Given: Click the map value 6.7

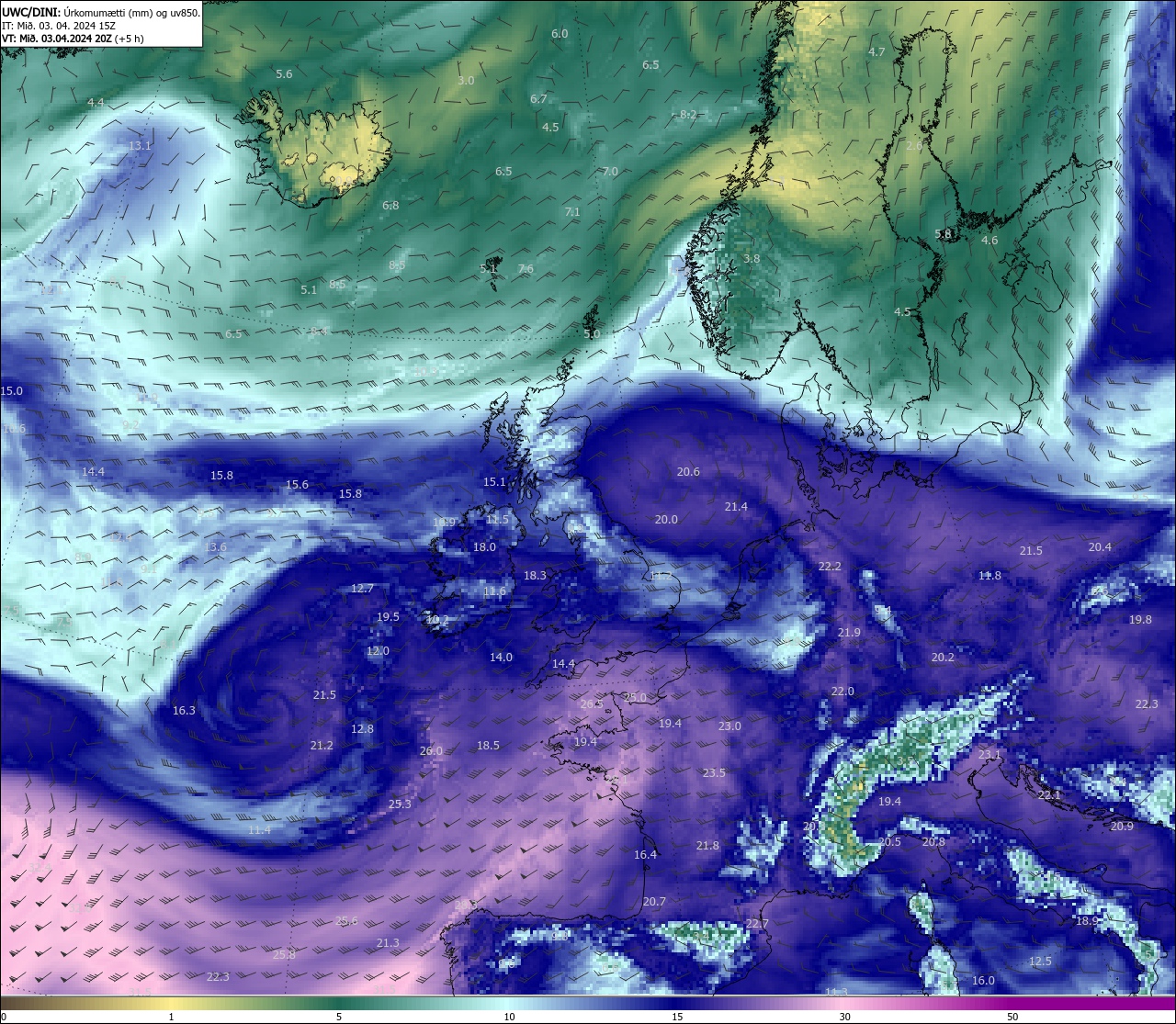Looking at the screenshot, I should [538, 98].
